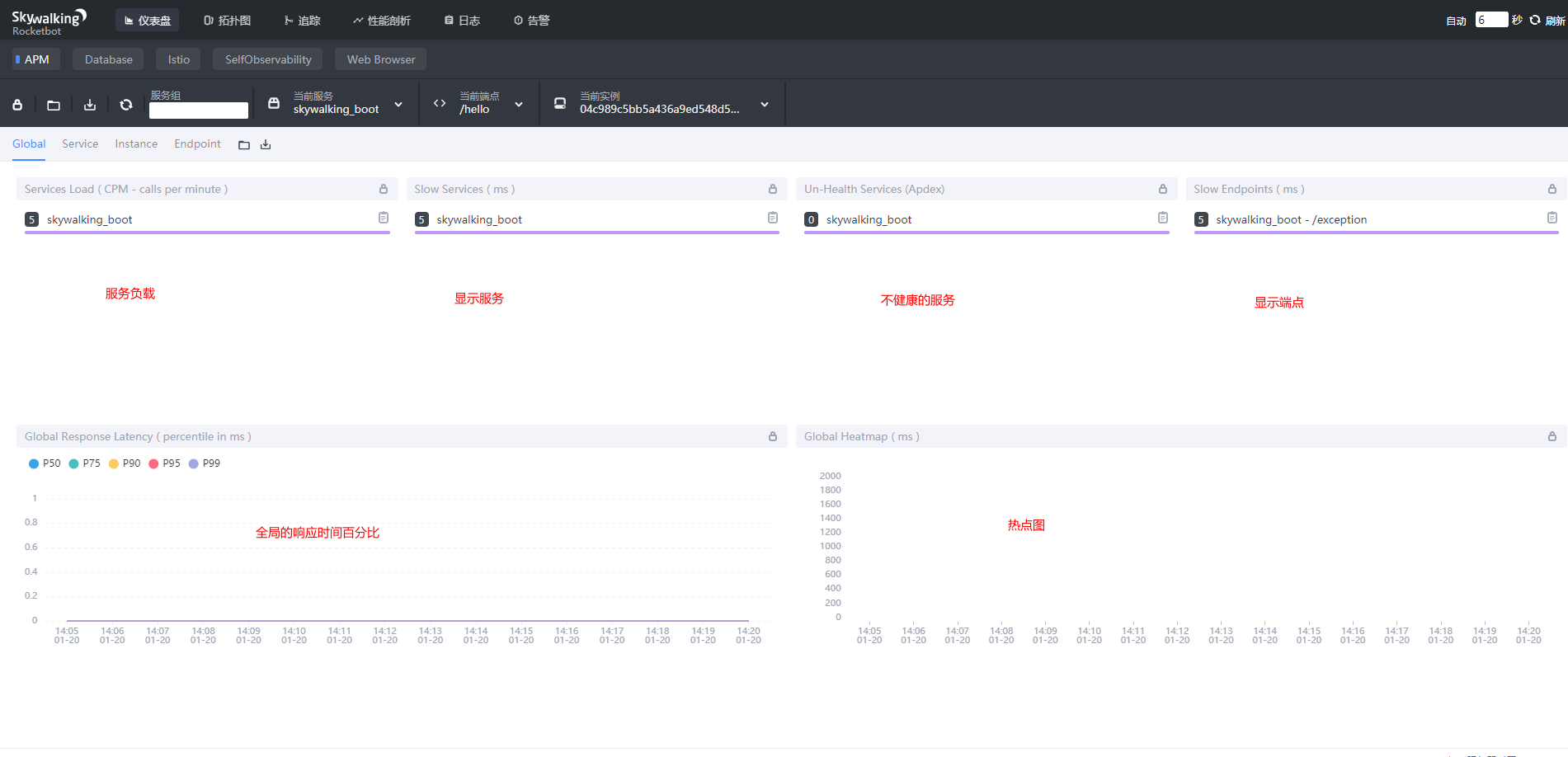Click the refresh seconds input field
This screenshot has width=1568, height=757.
click(1491, 20)
